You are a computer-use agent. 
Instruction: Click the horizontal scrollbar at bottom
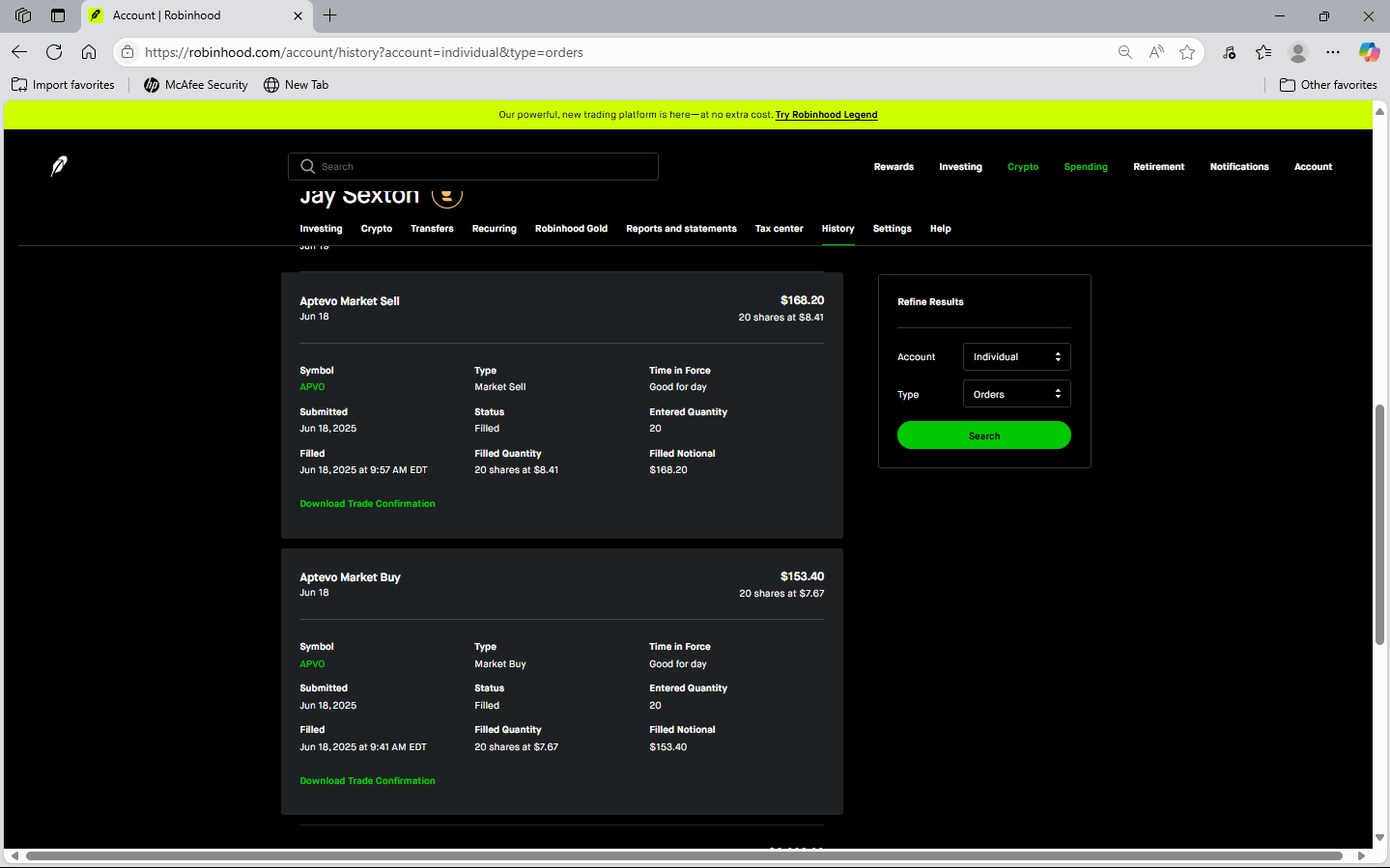(684, 855)
